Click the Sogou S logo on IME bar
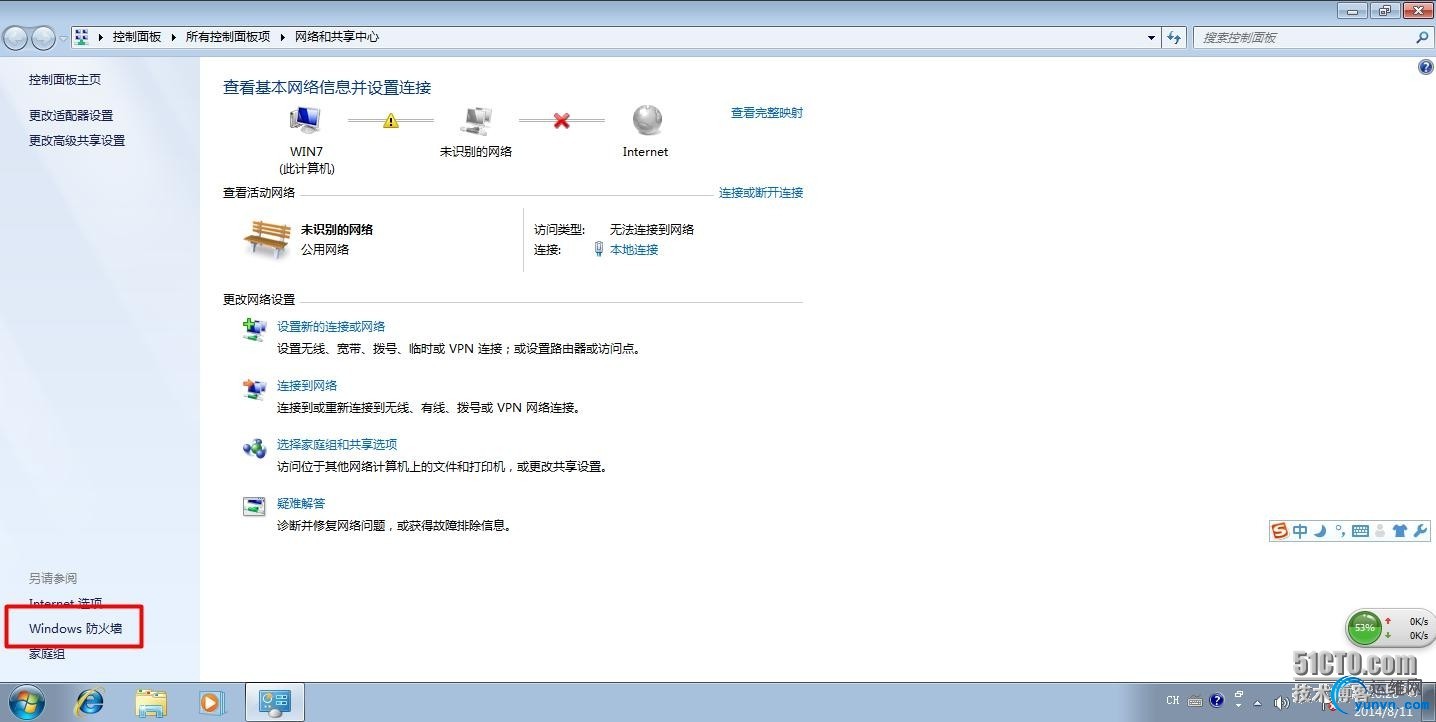Viewport: 1436px width, 722px height. (1279, 531)
